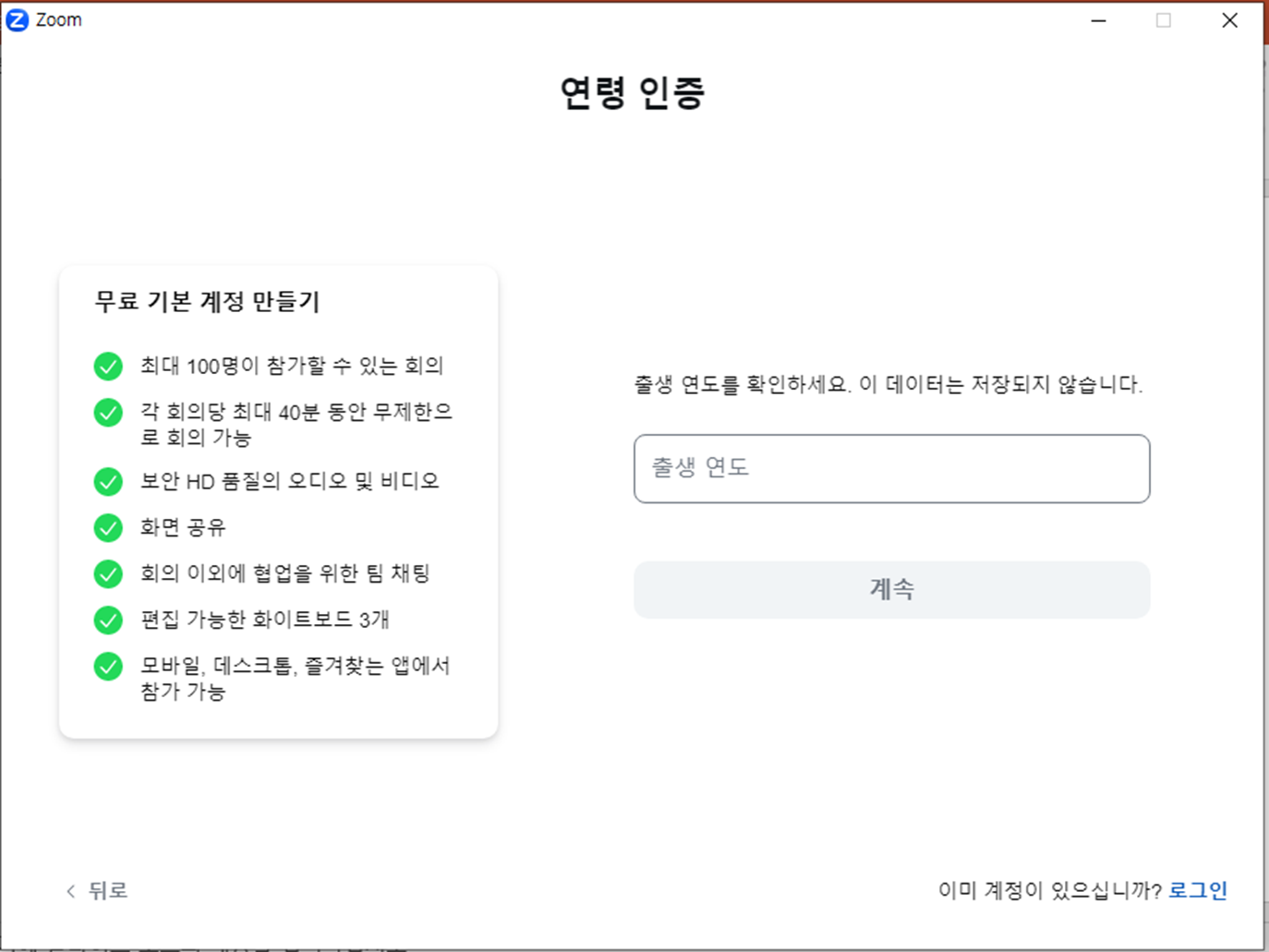
Task: Click checkmark icon beside 최대 100명이 참가할 수 있는 회의
Action: pyautogui.click(x=108, y=366)
